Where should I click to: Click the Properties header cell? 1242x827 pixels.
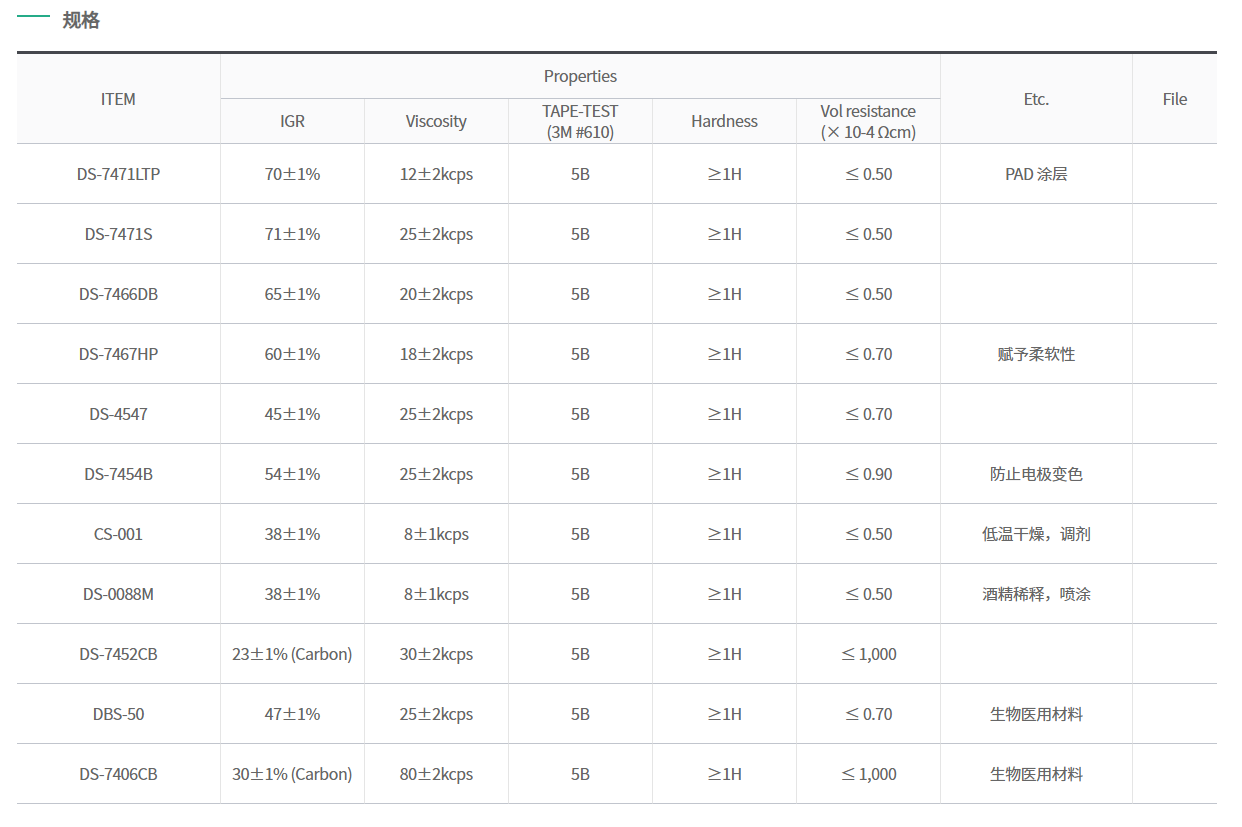[x=580, y=76]
